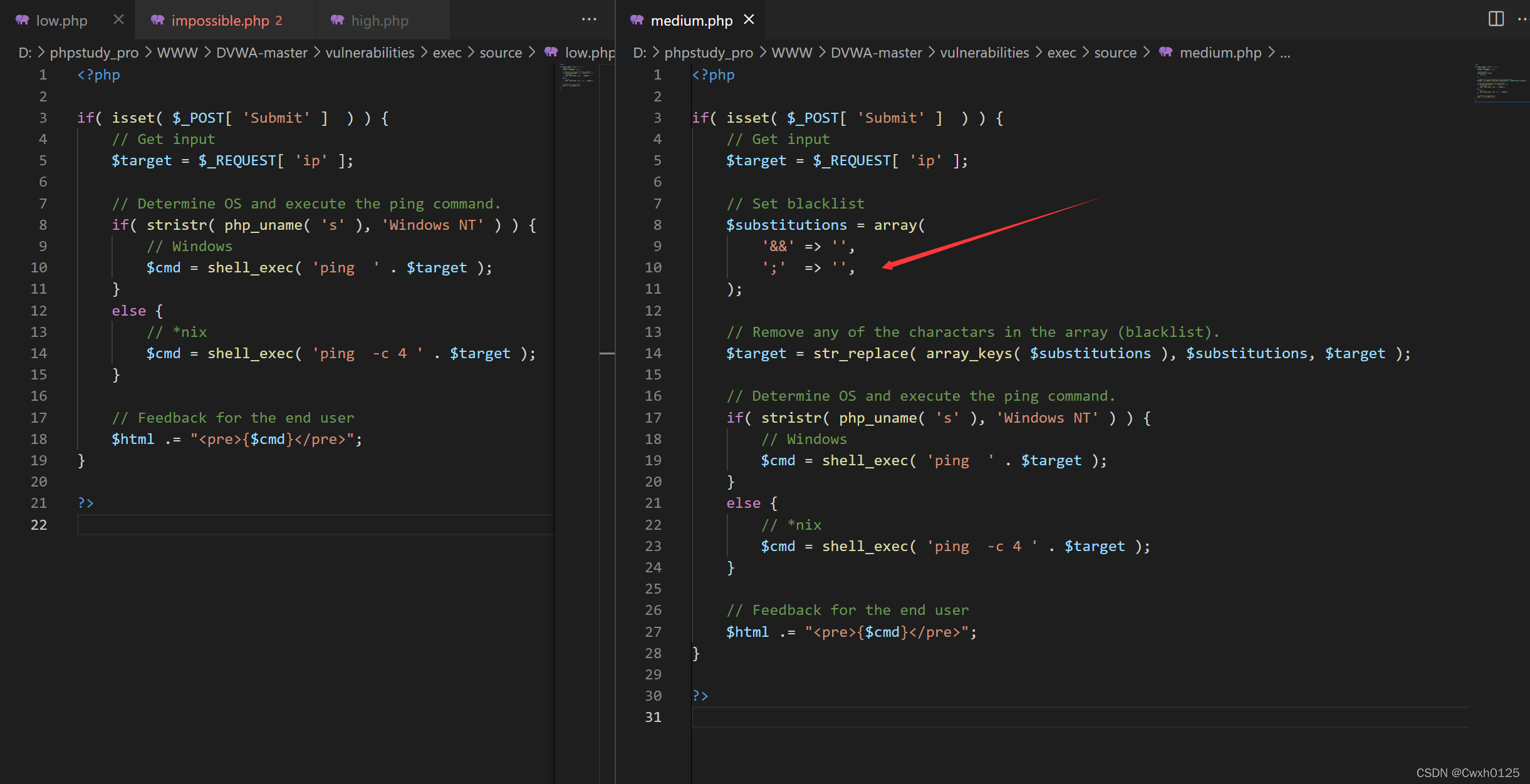The height and width of the screenshot is (784, 1530).
Task: Close the medium.php tab
Action: pos(749,20)
